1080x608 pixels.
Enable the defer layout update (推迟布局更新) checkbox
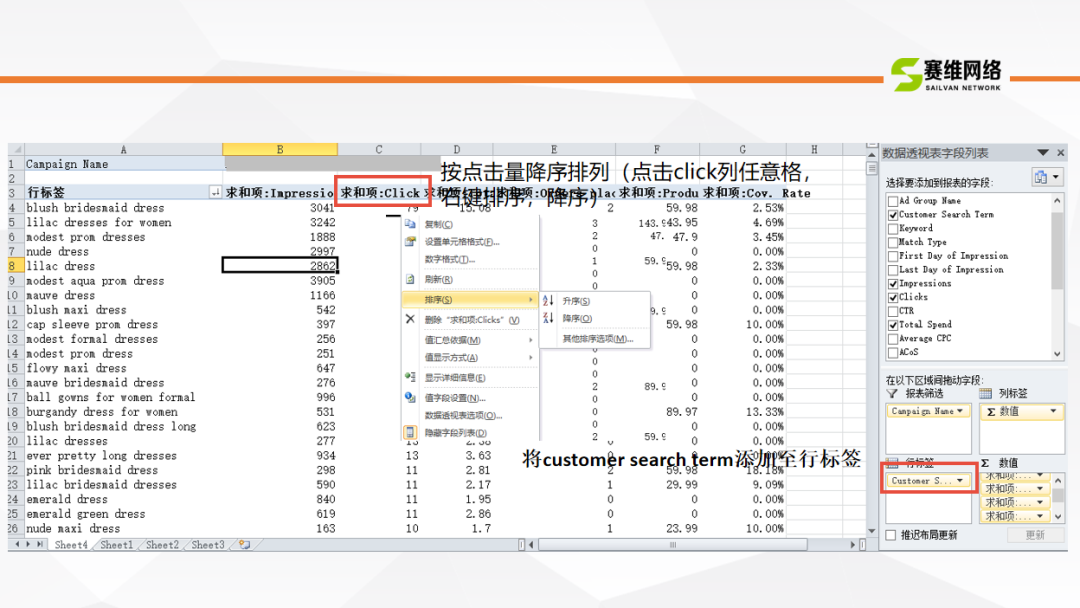click(891, 535)
